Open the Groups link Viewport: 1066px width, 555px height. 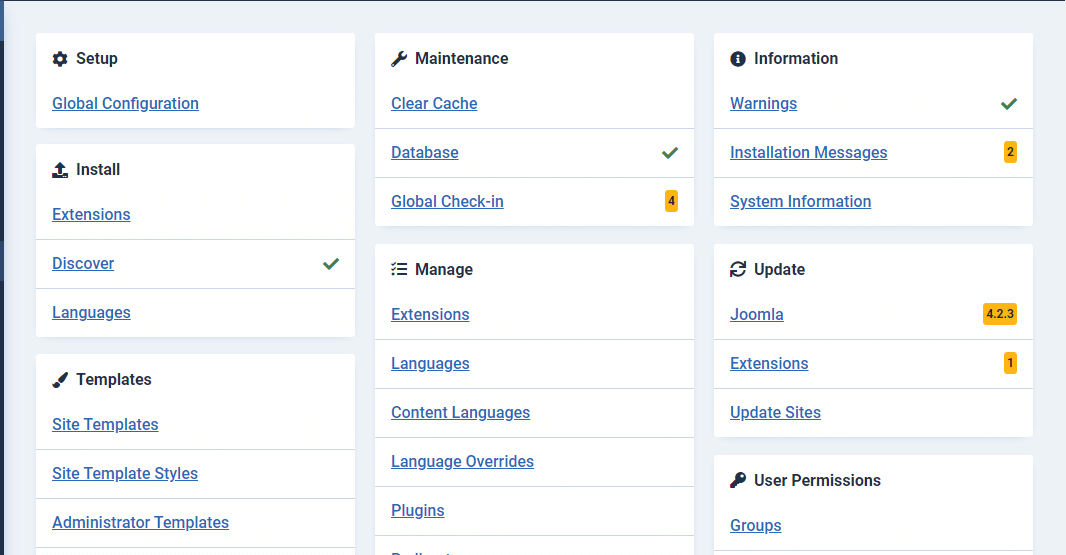coord(756,525)
